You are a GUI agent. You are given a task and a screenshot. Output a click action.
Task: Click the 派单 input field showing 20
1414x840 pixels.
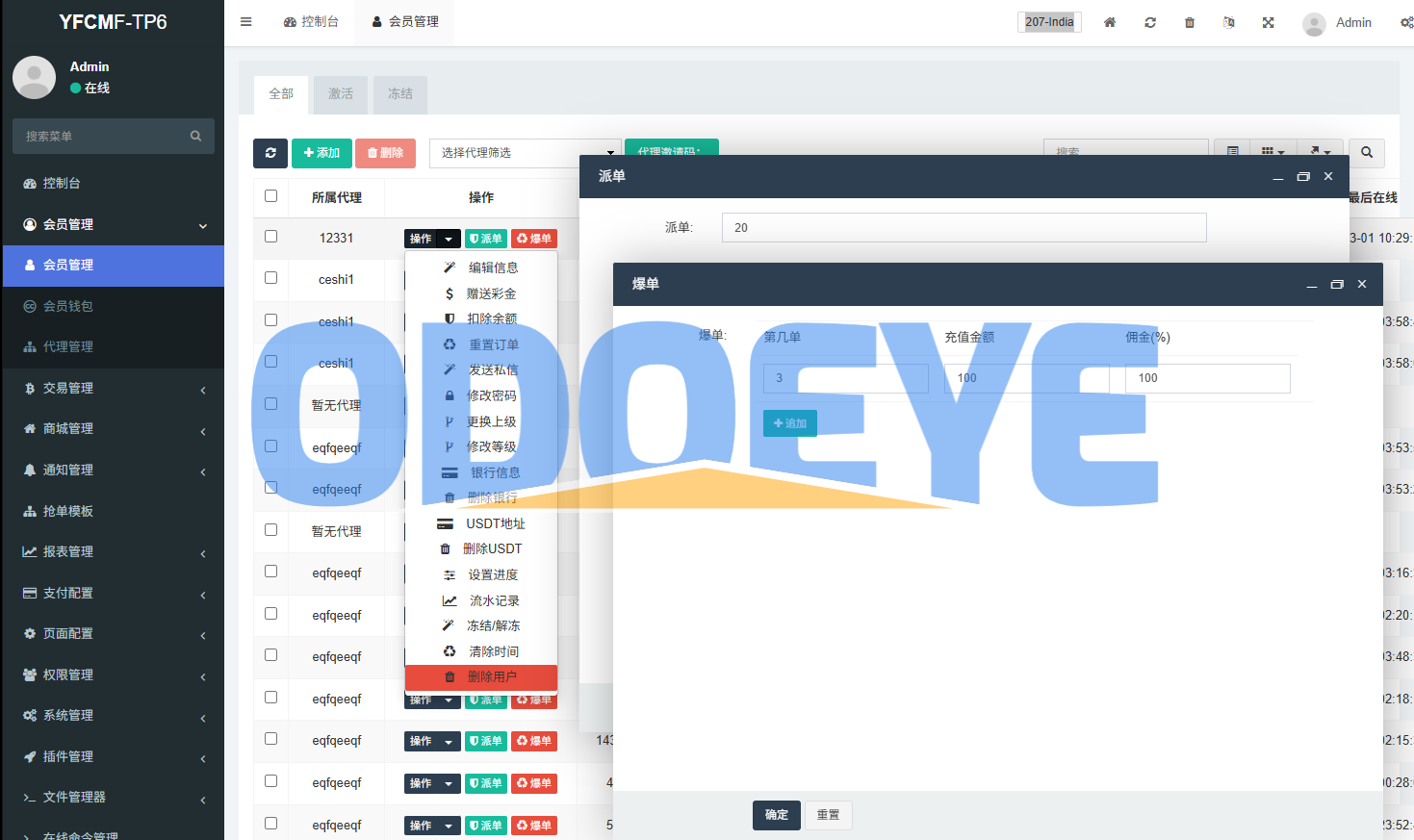(963, 228)
